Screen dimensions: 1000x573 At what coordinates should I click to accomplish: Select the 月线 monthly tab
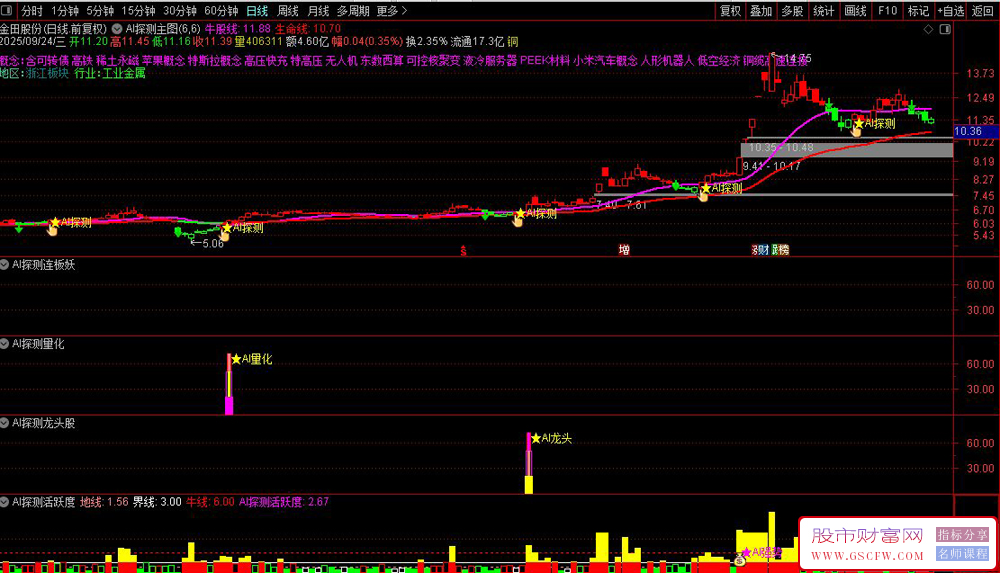pyautogui.click(x=318, y=11)
